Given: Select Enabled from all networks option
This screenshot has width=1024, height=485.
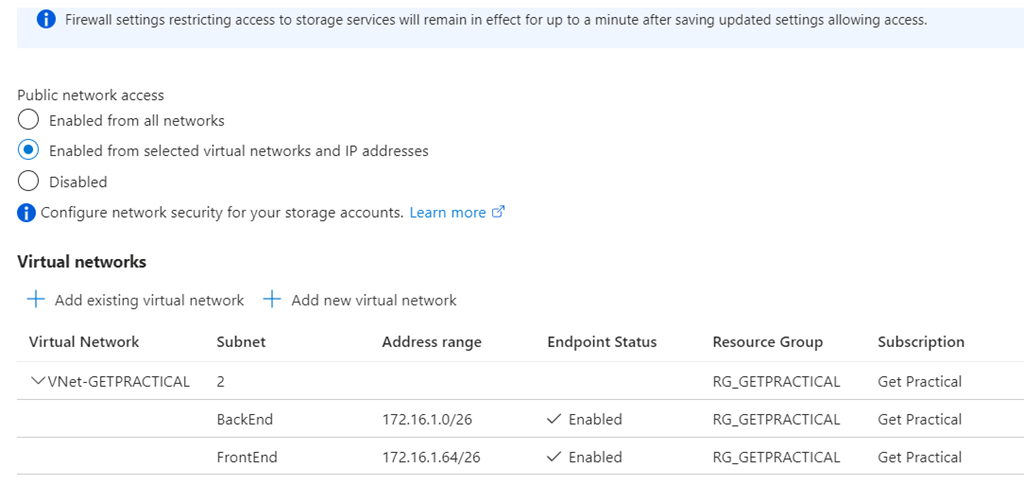Looking at the screenshot, I should 29,121.
